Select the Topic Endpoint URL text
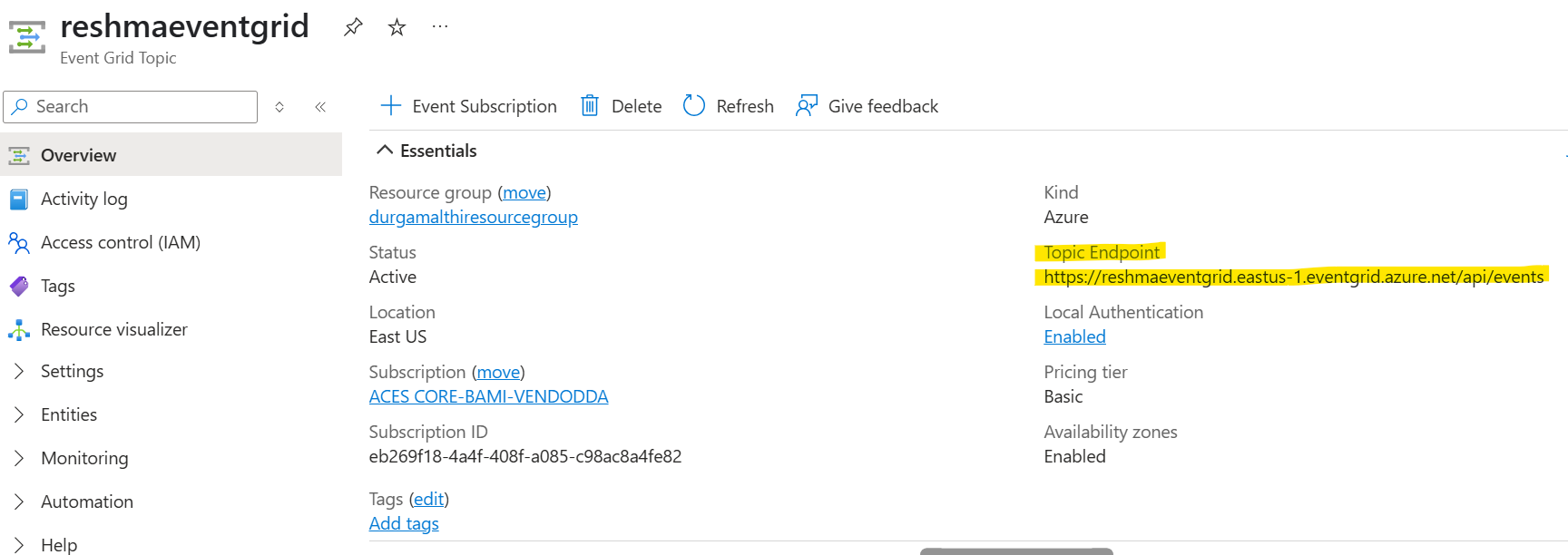Screen dimensions: 1568x555 (1293, 277)
